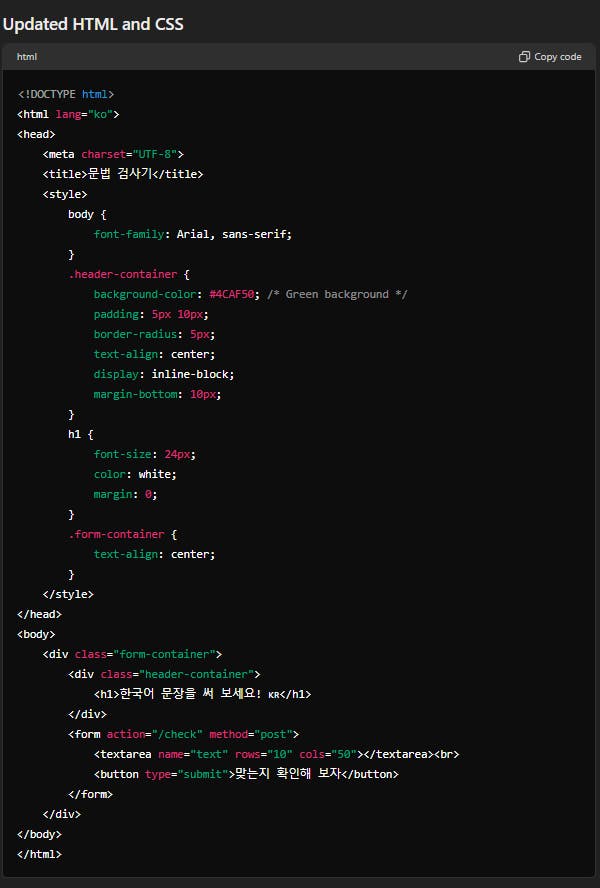Click the button 맞는지 확인해 보자 line
The height and width of the screenshot is (888, 600).
coord(246,774)
